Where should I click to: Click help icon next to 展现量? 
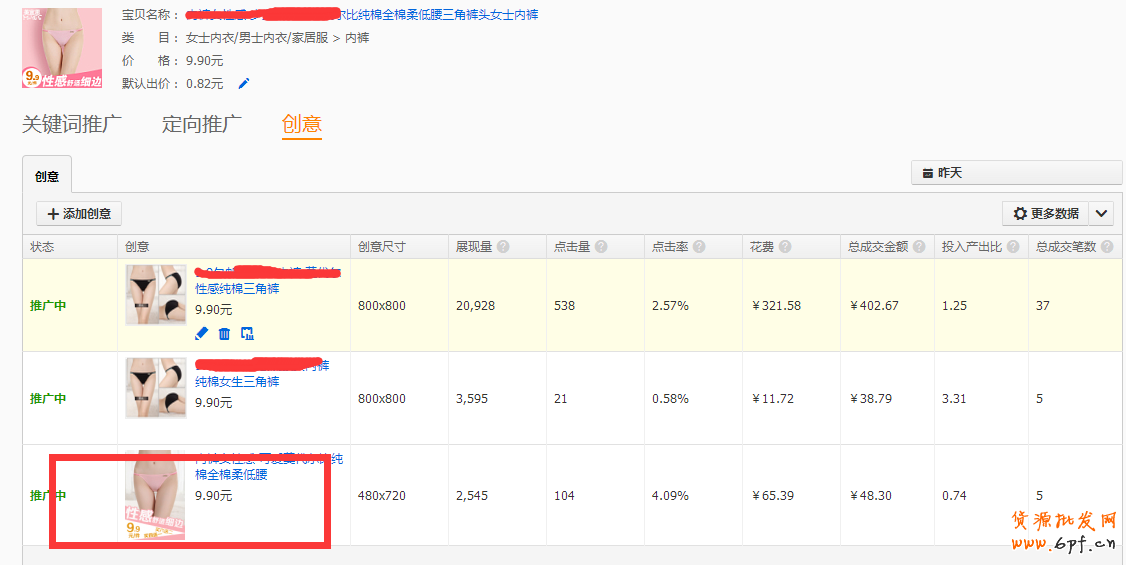pyautogui.click(x=503, y=247)
